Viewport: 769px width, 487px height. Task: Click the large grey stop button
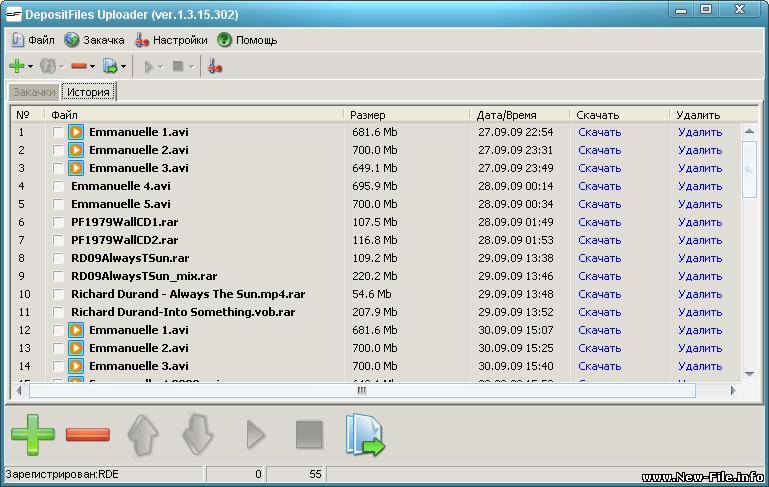click(309, 435)
